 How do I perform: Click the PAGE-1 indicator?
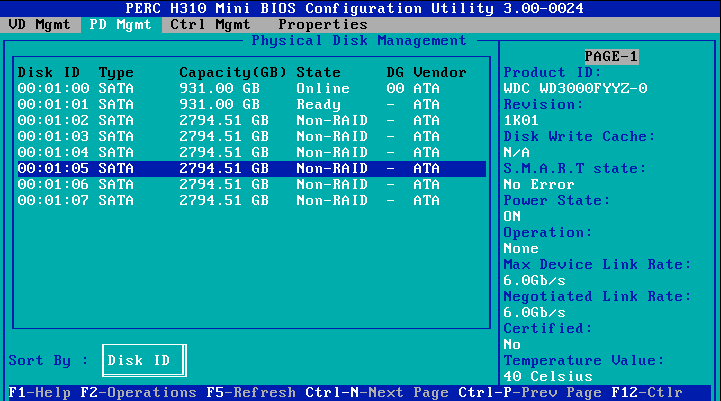pyautogui.click(x=610, y=57)
